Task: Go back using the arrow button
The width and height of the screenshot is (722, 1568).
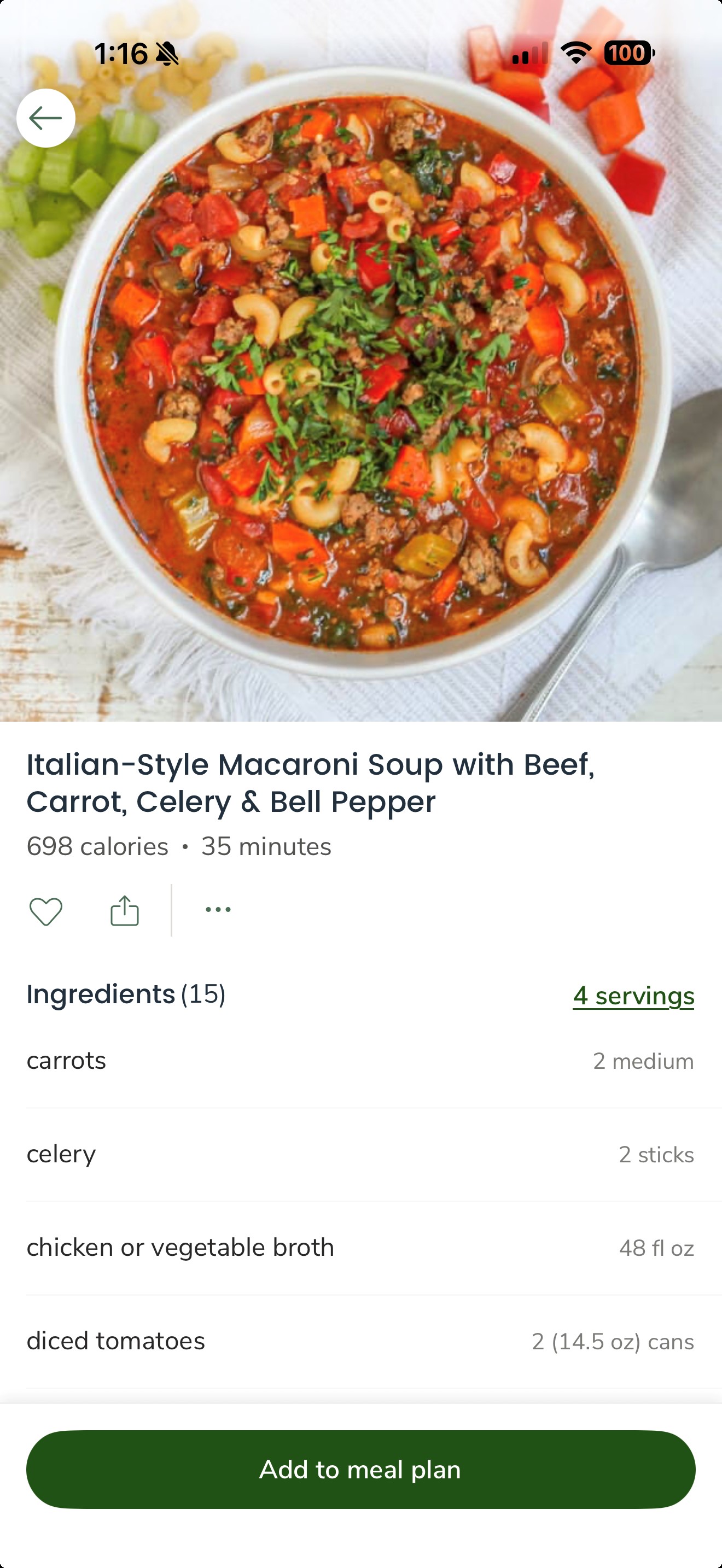Action: tap(45, 118)
